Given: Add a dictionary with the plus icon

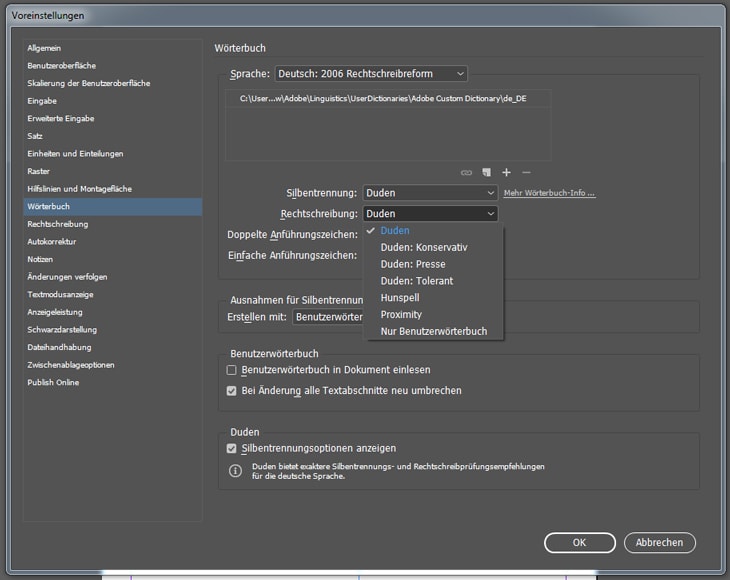Looking at the screenshot, I should click(x=506, y=173).
